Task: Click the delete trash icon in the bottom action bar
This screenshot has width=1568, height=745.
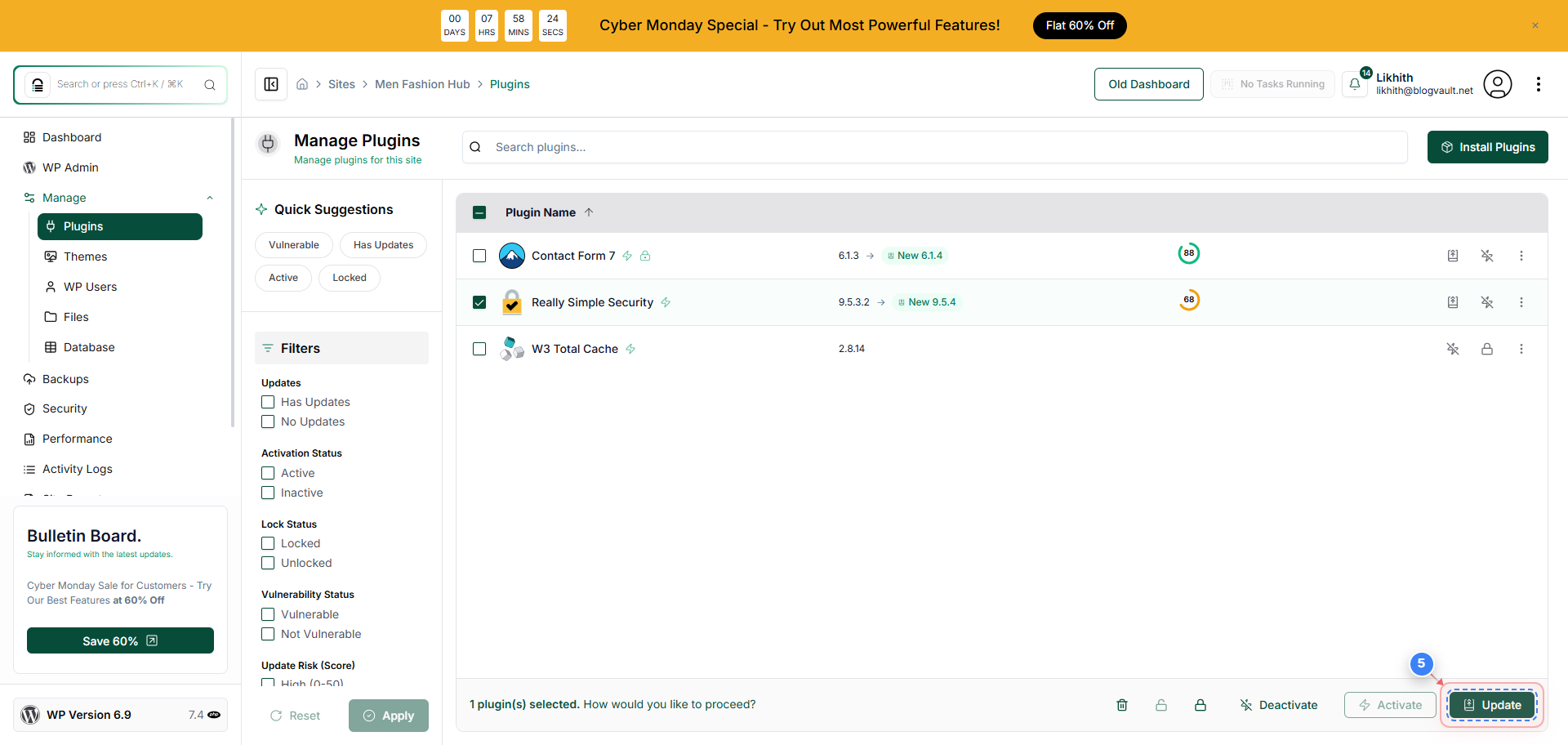Action: [1122, 704]
